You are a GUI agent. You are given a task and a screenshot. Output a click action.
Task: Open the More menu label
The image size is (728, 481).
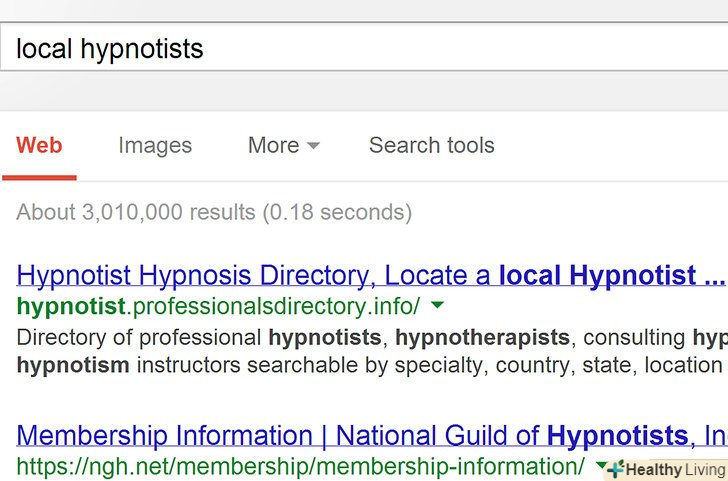[273, 145]
